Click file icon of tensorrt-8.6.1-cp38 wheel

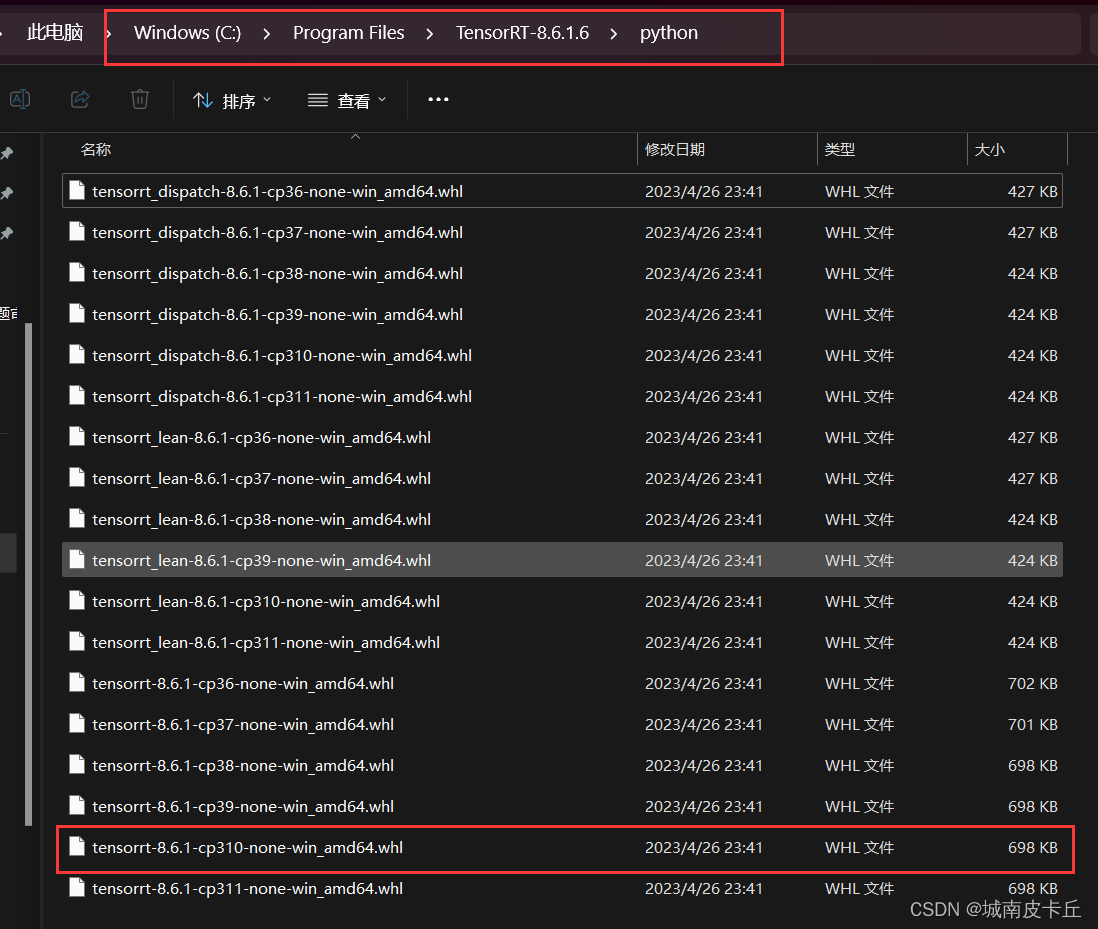click(77, 764)
